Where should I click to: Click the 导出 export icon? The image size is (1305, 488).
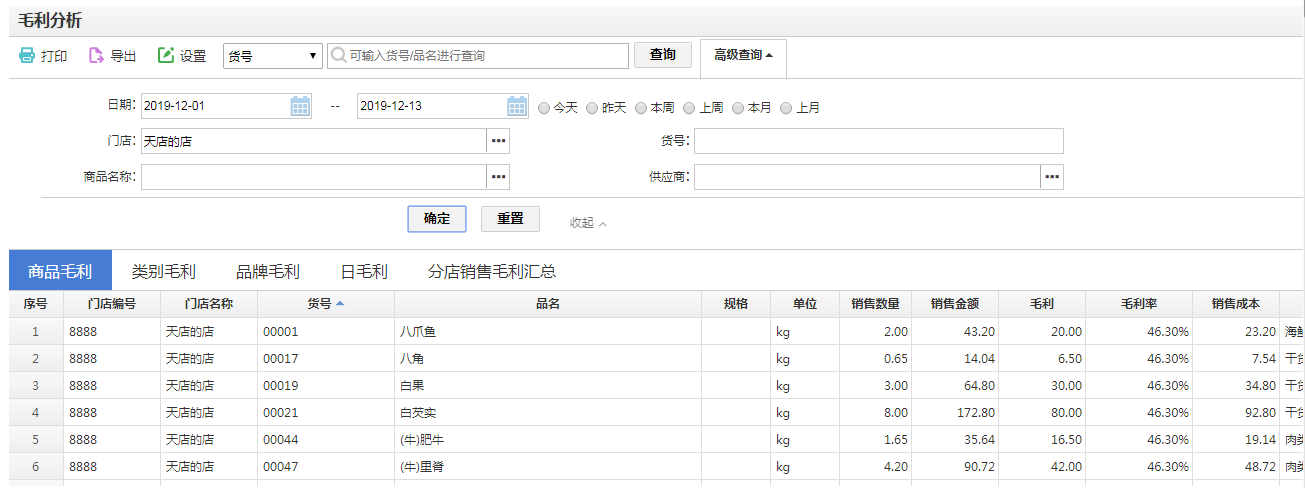pyautogui.click(x=96, y=56)
